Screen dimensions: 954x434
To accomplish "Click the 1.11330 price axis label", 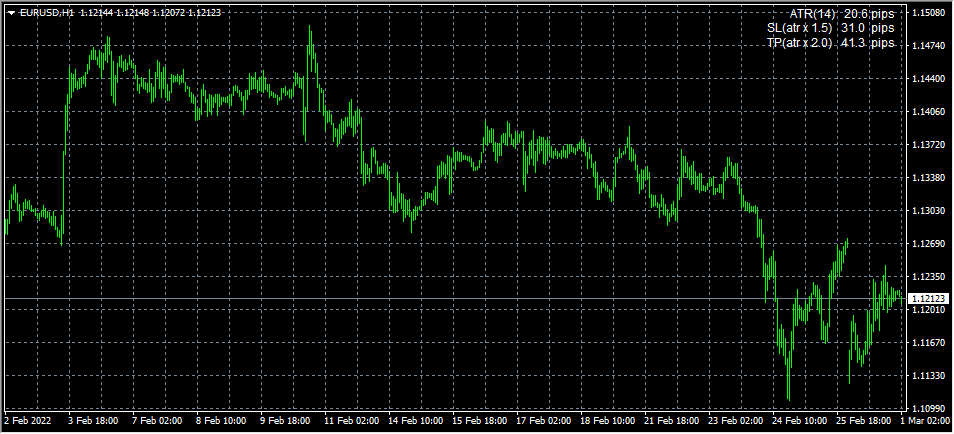I will pos(928,376).
